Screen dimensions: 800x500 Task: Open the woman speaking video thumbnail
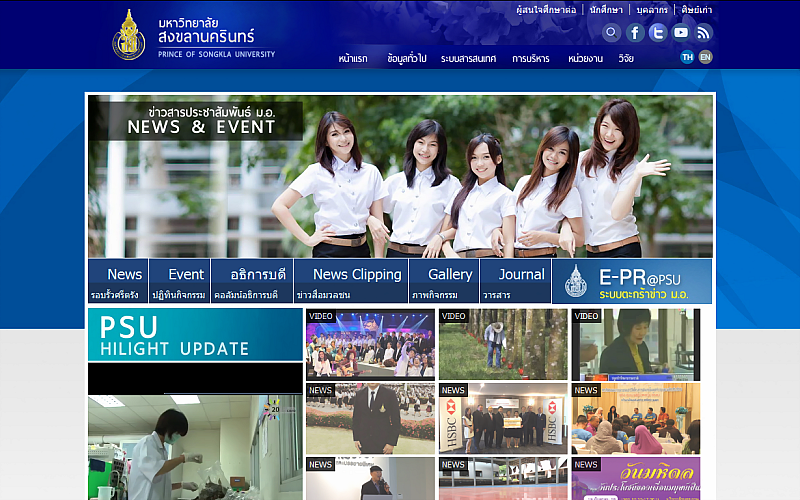point(636,344)
